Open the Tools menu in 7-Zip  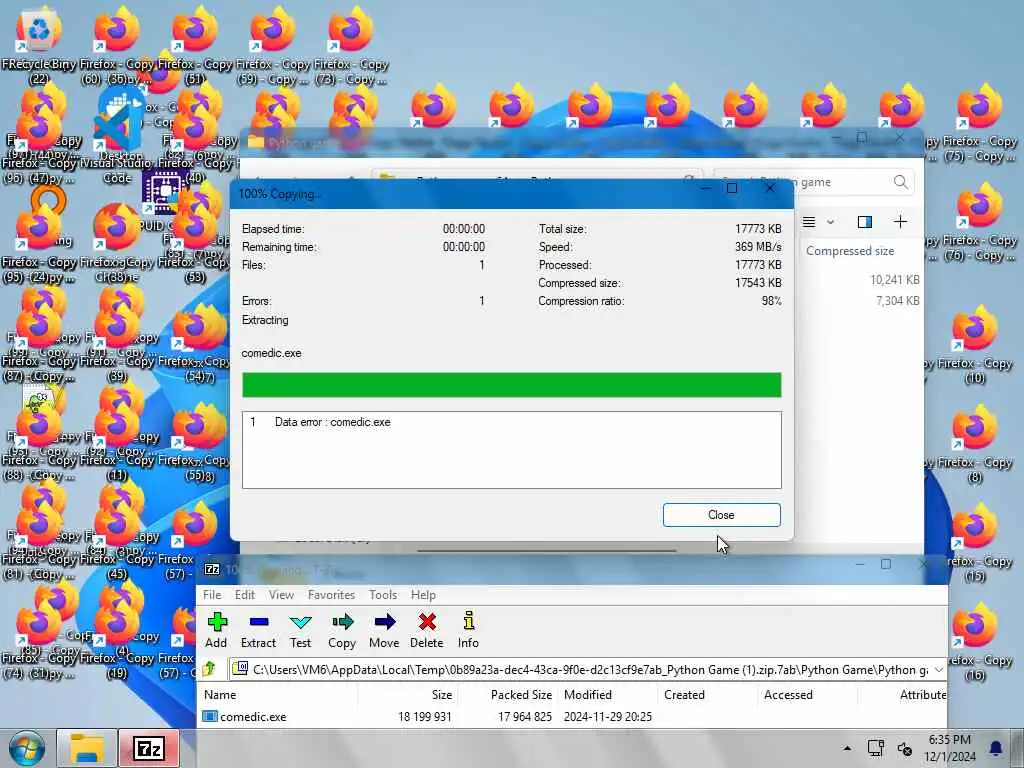(383, 595)
